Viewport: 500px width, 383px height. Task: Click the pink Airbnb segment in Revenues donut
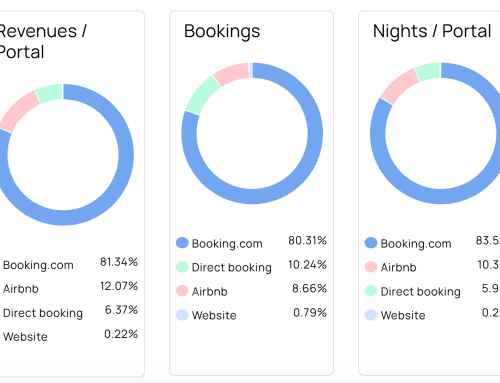coord(20,112)
